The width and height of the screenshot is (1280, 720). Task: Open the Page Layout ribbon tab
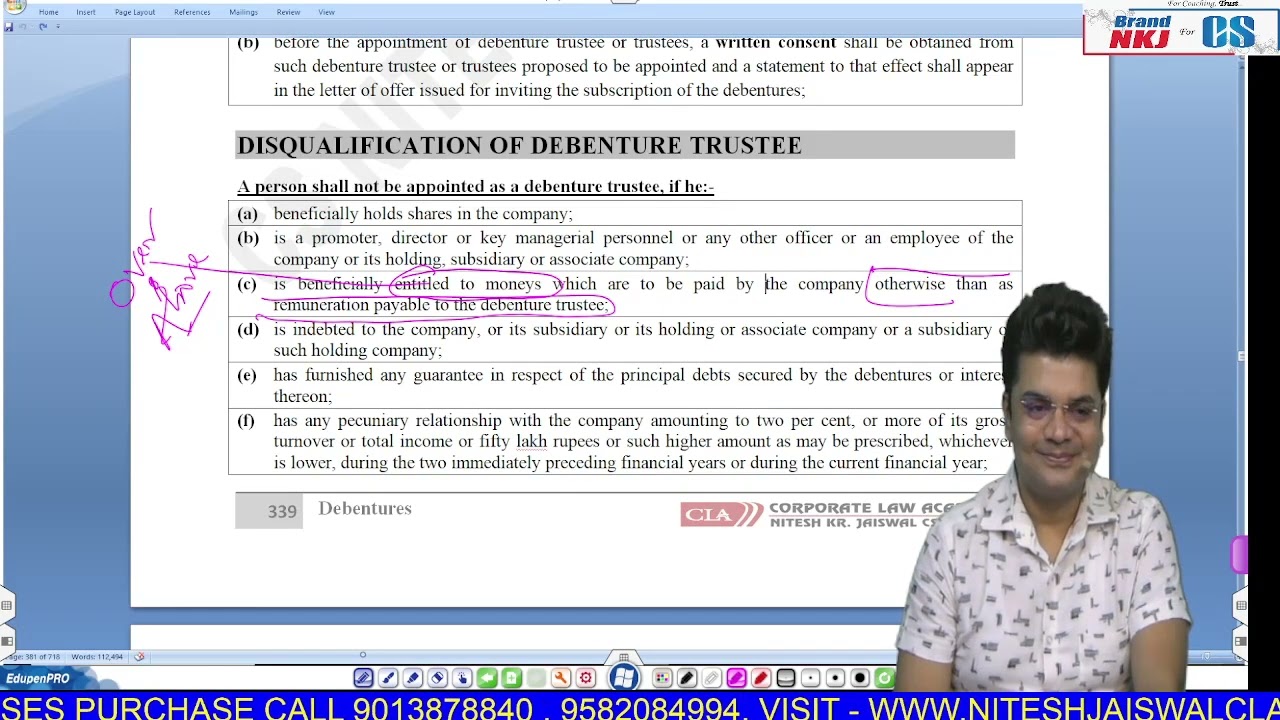tap(134, 12)
